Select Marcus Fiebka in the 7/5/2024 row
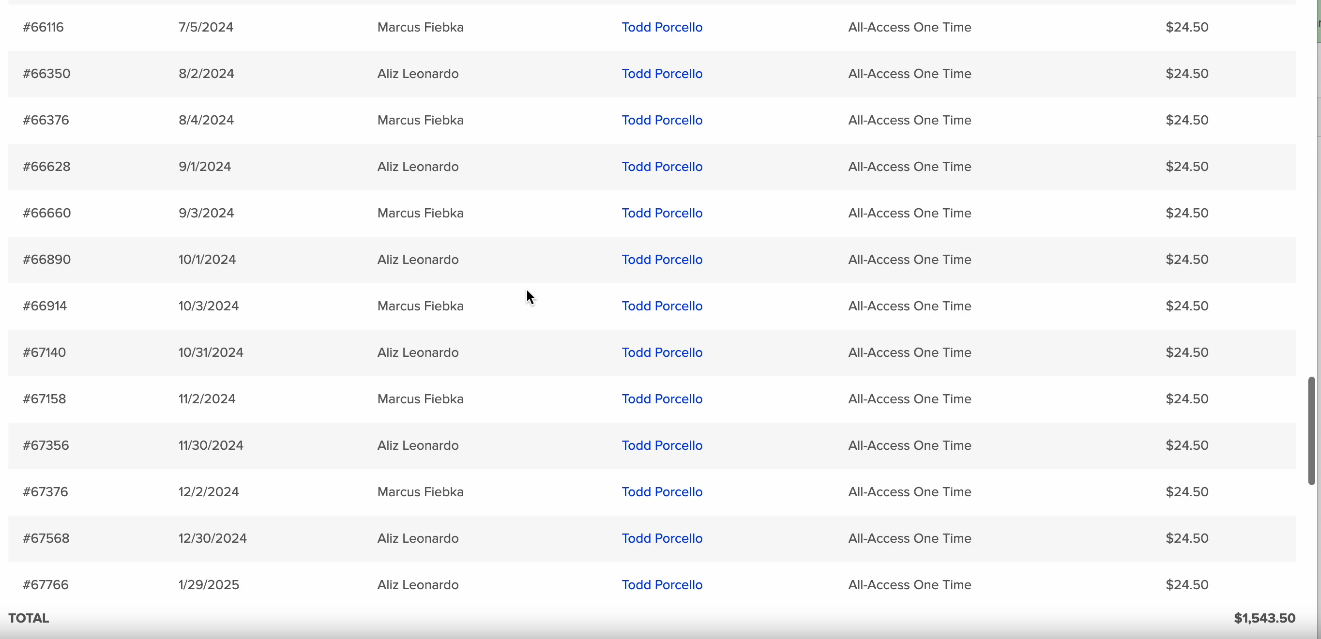Image resolution: width=1321 pixels, height=639 pixels. pos(420,27)
